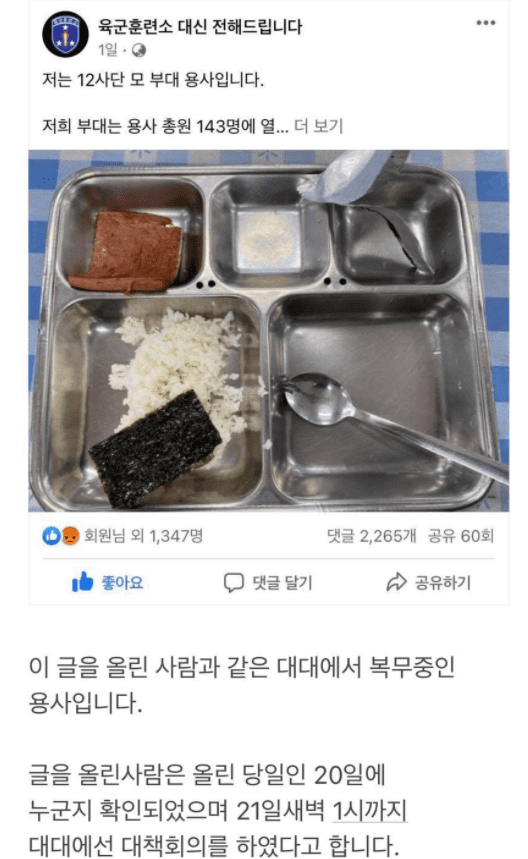Open page name 육군훈련소 대신 전해드립니다
This screenshot has width=528, height=859.
coord(200,26)
